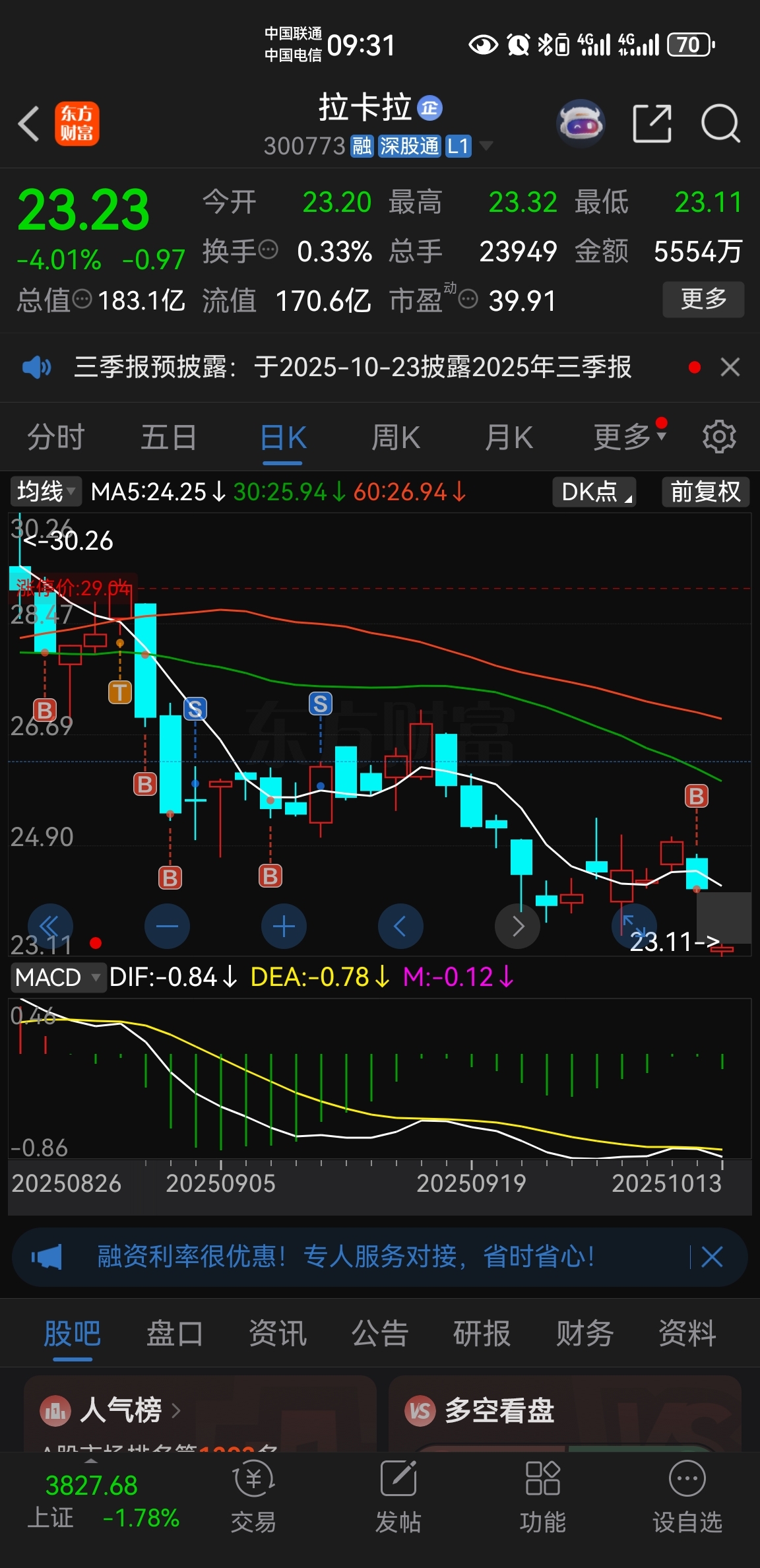Tap the current price 23.23
Image resolution: width=760 pixels, height=1568 pixels.
tap(84, 210)
